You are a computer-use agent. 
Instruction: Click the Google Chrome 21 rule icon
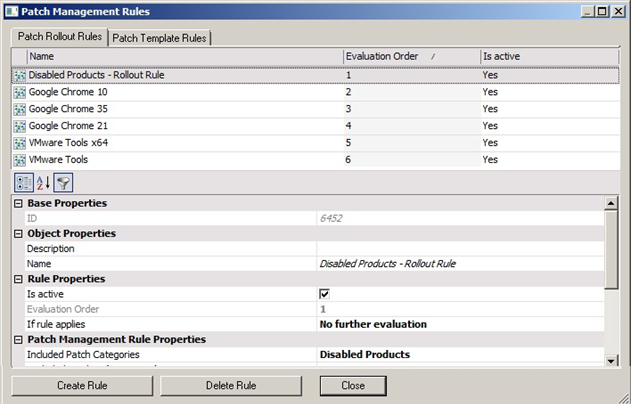coord(19,126)
